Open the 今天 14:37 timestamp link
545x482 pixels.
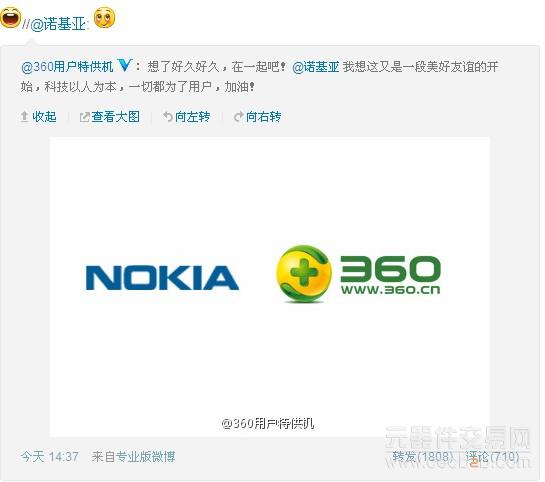(x=50, y=457)
